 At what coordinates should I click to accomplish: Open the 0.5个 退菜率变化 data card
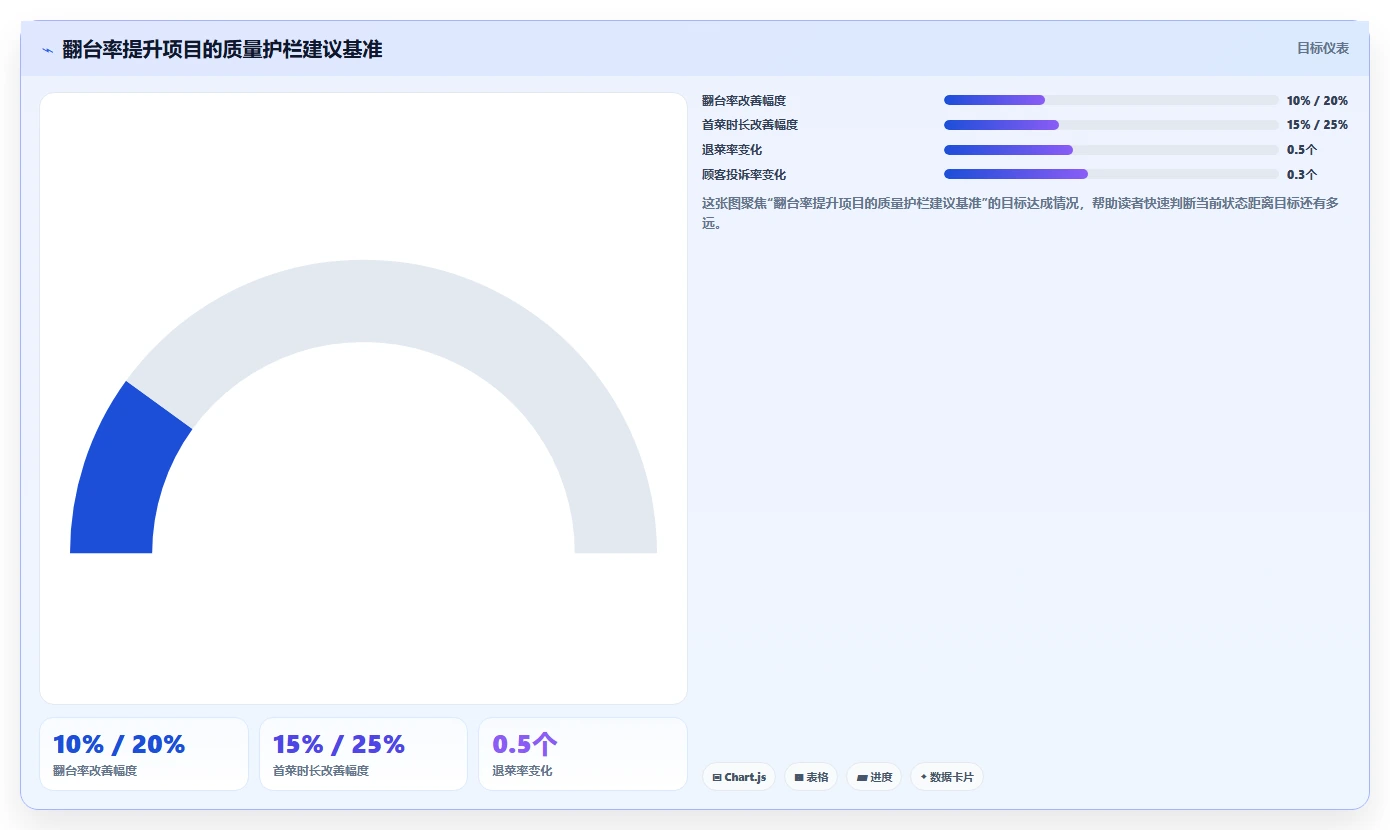(583, 754)
